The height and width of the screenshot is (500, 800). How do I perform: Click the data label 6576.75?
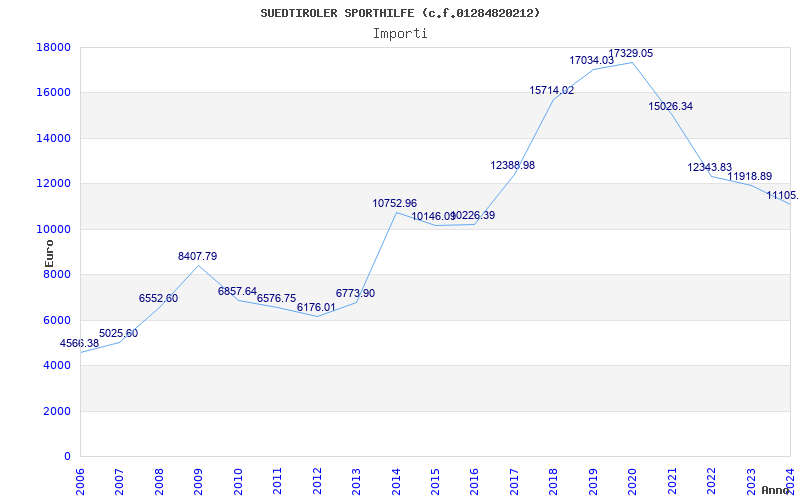(277, 298)
